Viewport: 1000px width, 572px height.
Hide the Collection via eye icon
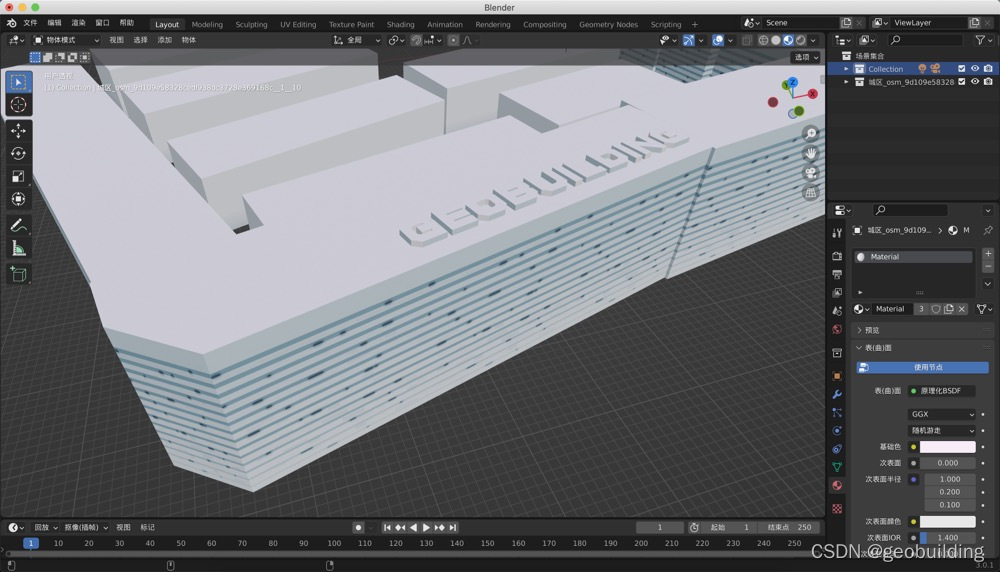click(975, 68)
